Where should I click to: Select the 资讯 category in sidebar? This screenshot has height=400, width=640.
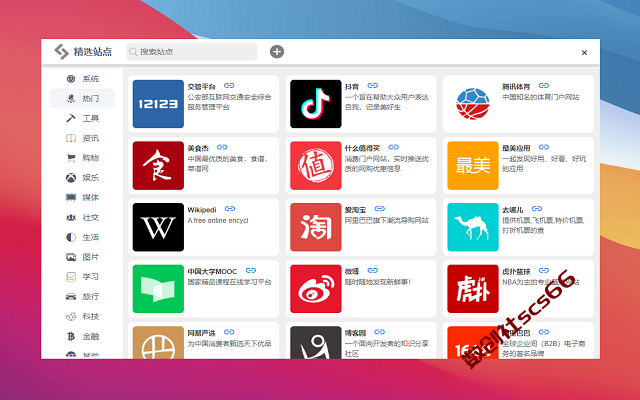82,138
